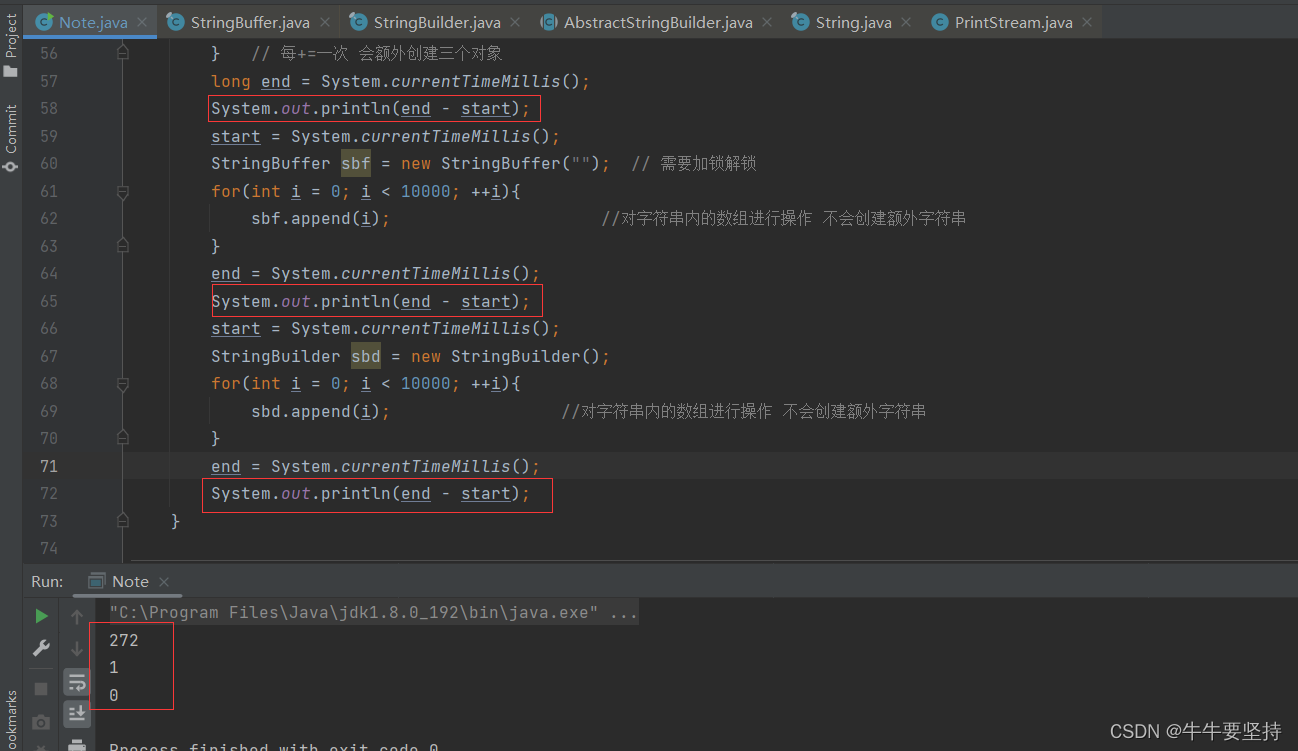Dump threads with the camera icon
The width and height of the screenshot is (1298, 751).
pos(41,722)
